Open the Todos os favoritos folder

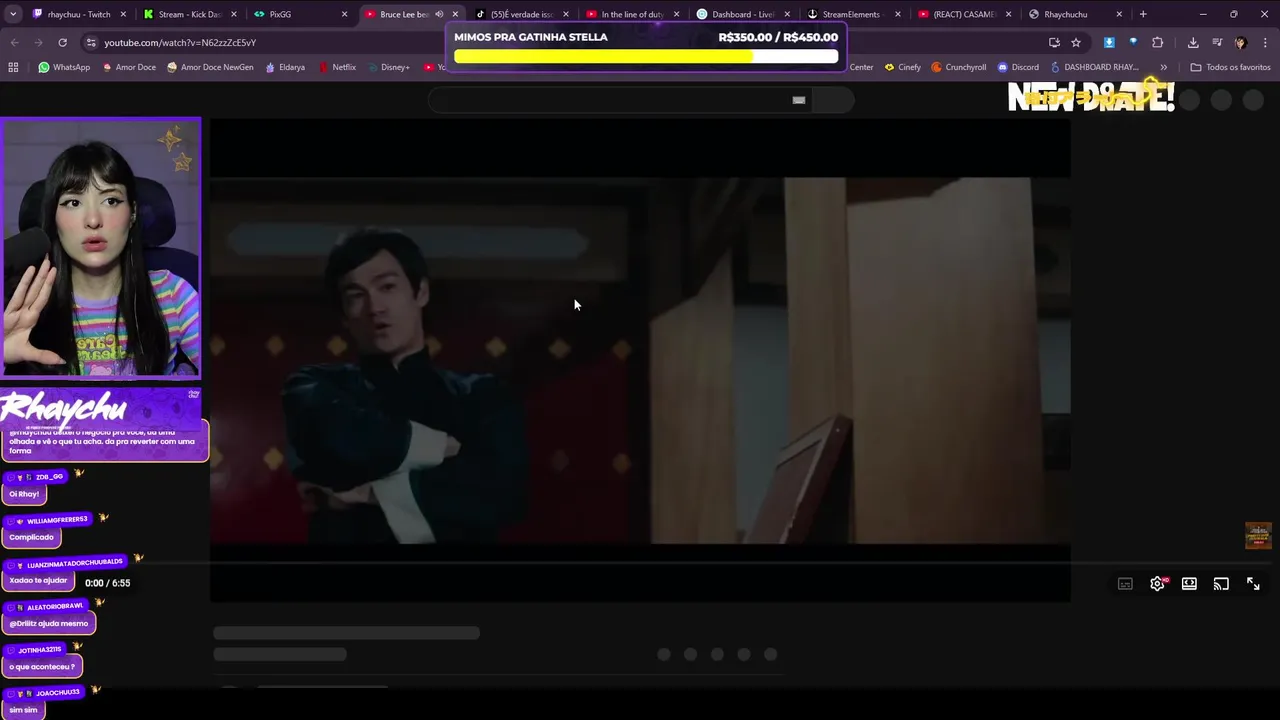point(1230,67)
